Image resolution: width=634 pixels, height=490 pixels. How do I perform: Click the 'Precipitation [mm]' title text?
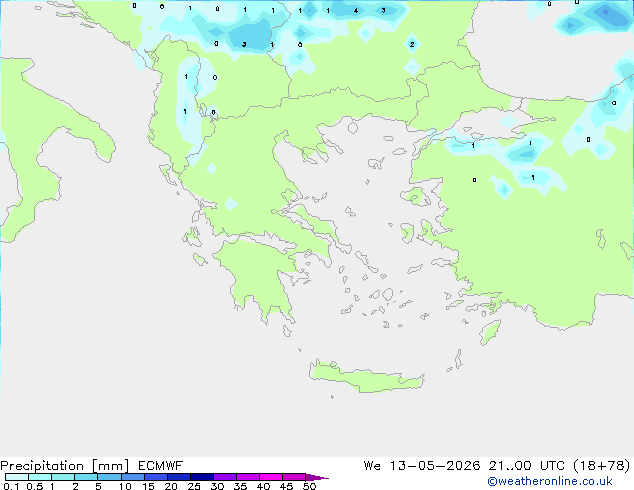tap(64, 466)
